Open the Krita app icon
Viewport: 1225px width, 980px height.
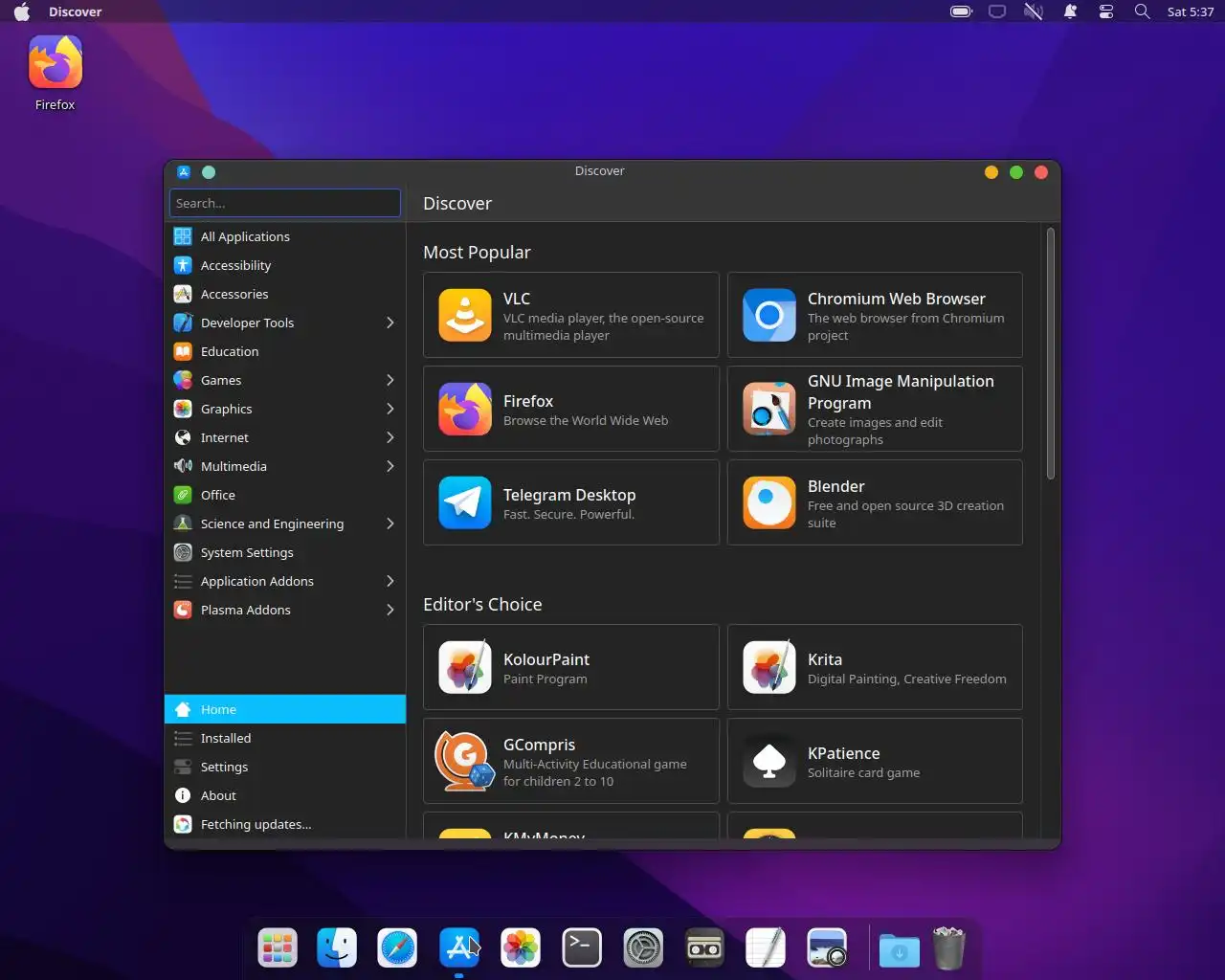click(x=769, y=667)
